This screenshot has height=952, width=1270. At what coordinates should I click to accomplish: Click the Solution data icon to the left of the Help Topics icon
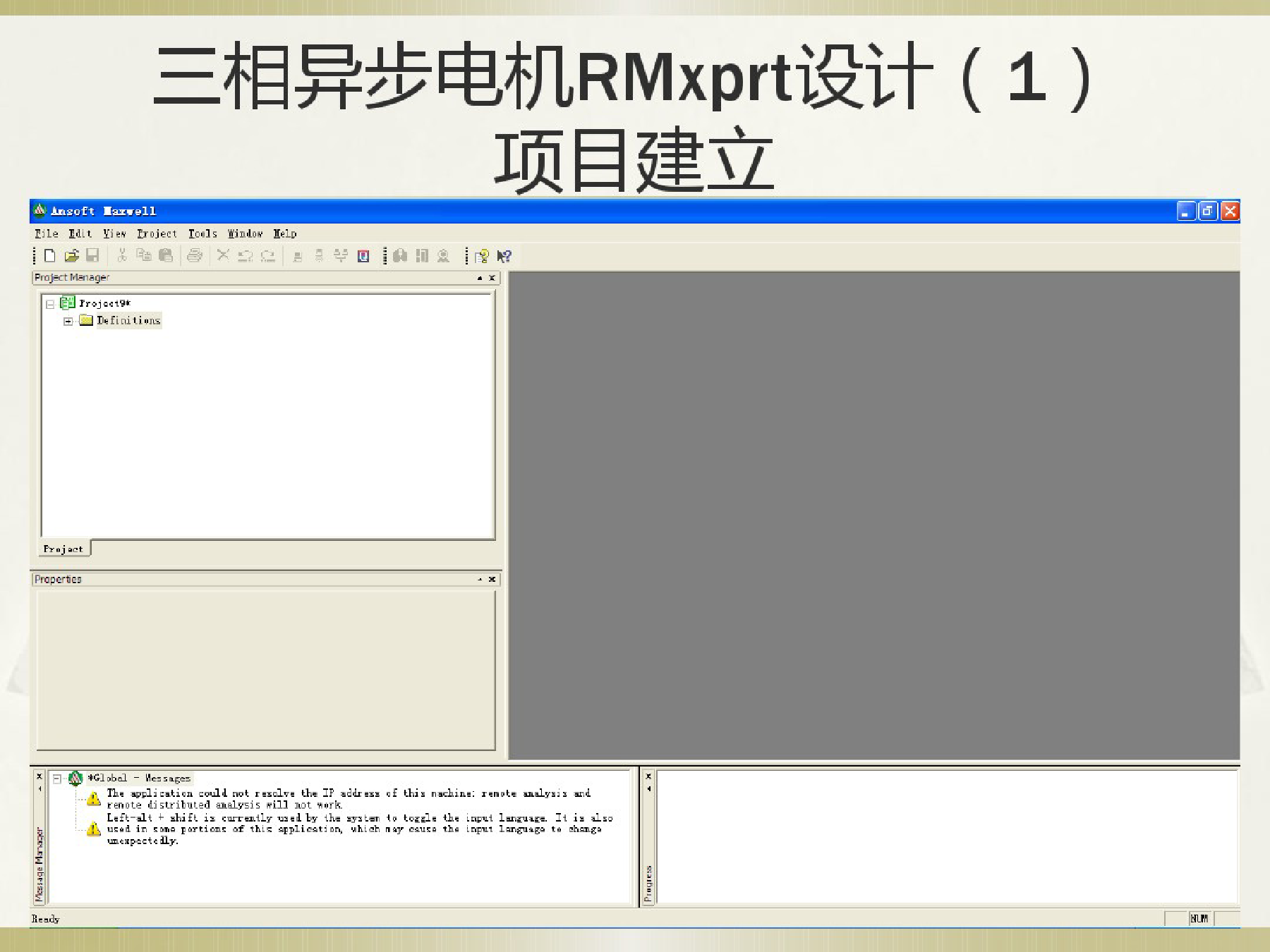coord(443,256)
